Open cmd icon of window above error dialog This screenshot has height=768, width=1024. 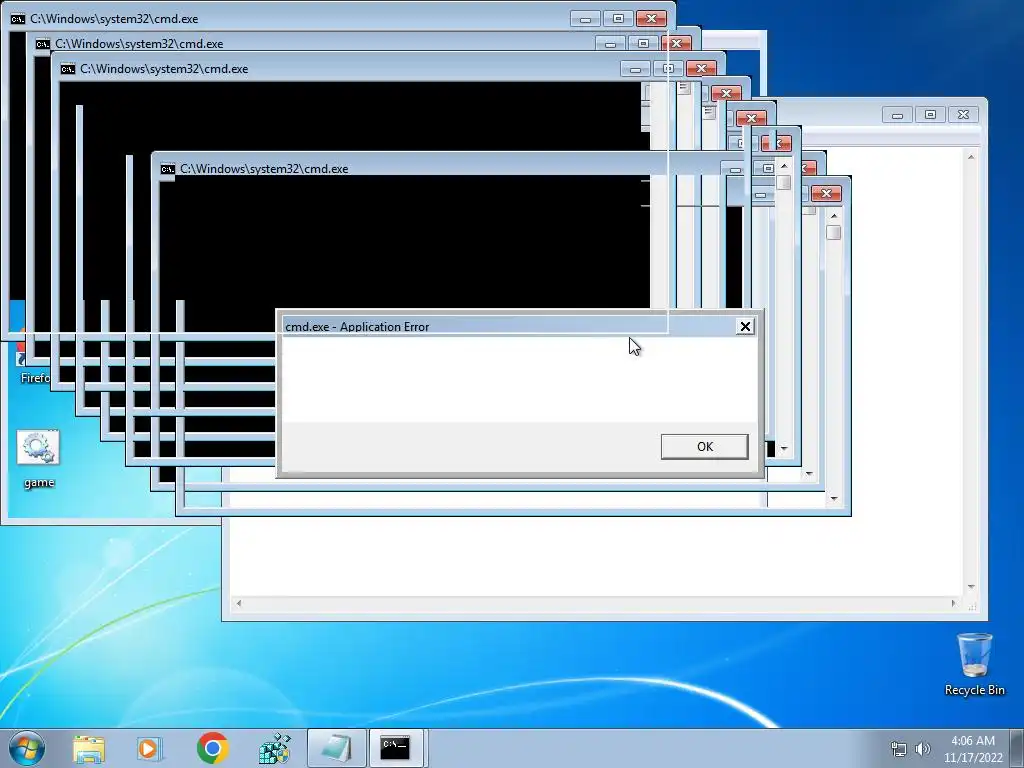click(x=168, y=168)
